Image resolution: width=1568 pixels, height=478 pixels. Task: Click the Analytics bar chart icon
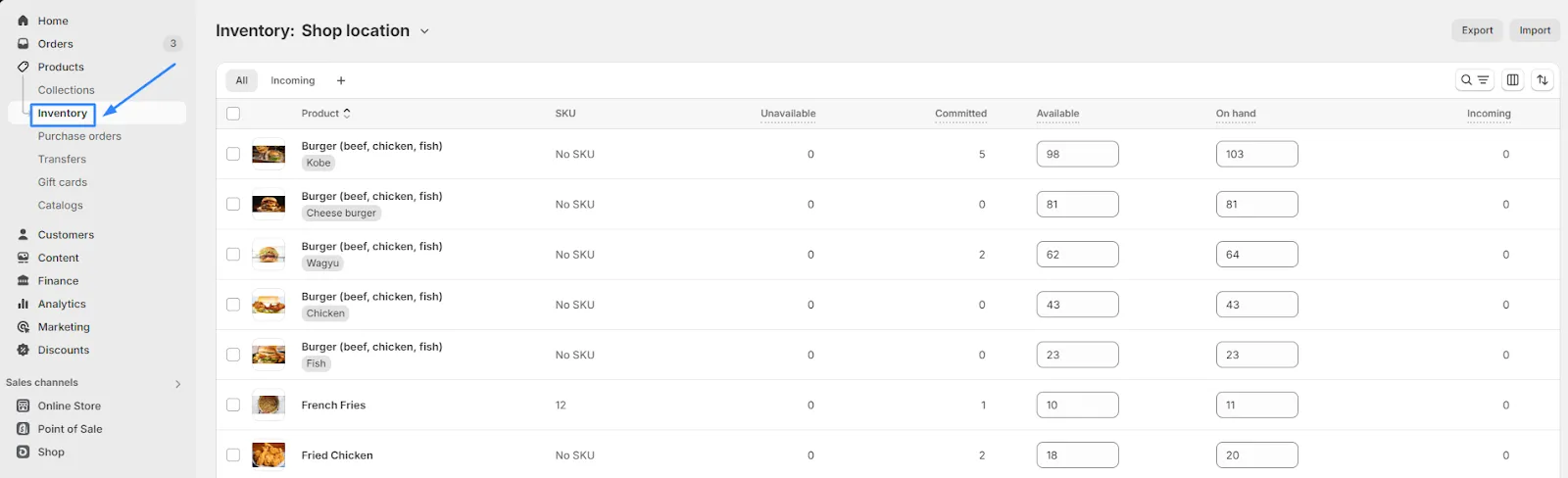click(24, 304)
